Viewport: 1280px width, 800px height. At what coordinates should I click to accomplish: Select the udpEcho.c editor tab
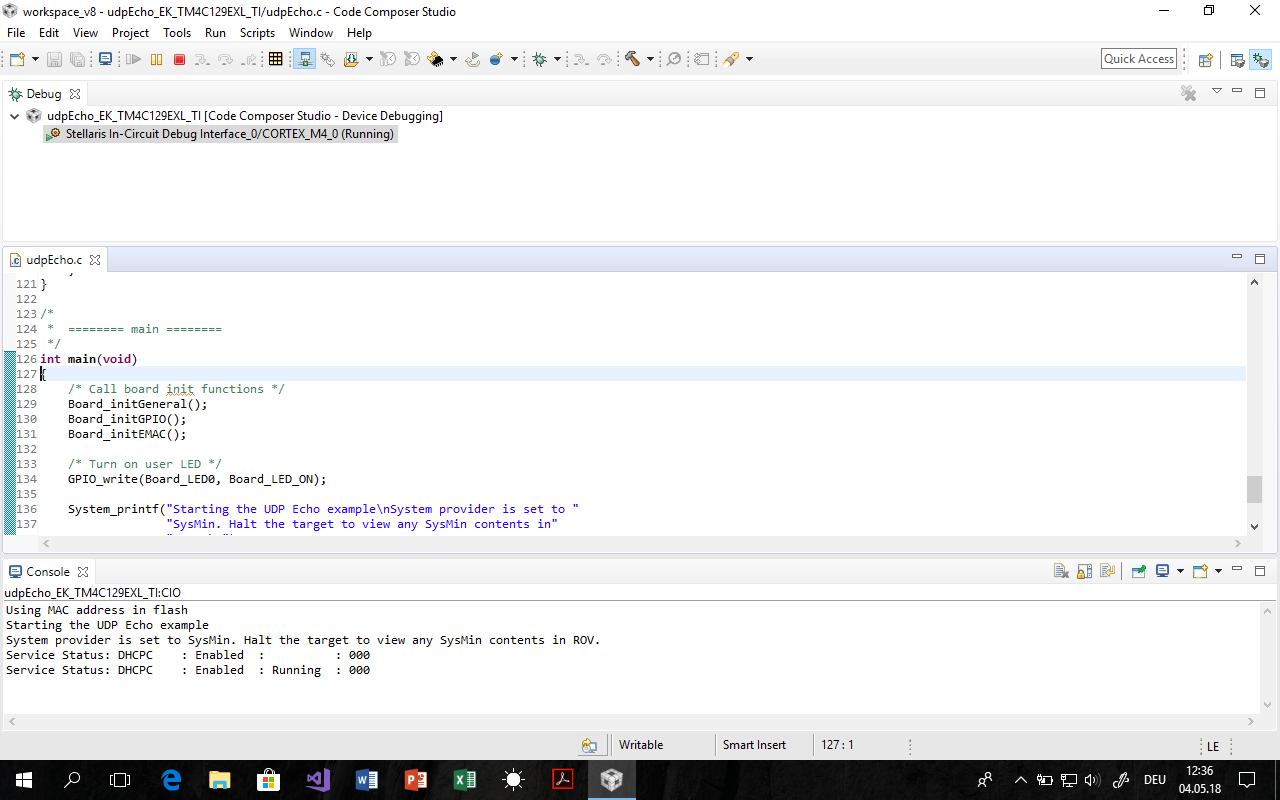(x=54, y=260)
